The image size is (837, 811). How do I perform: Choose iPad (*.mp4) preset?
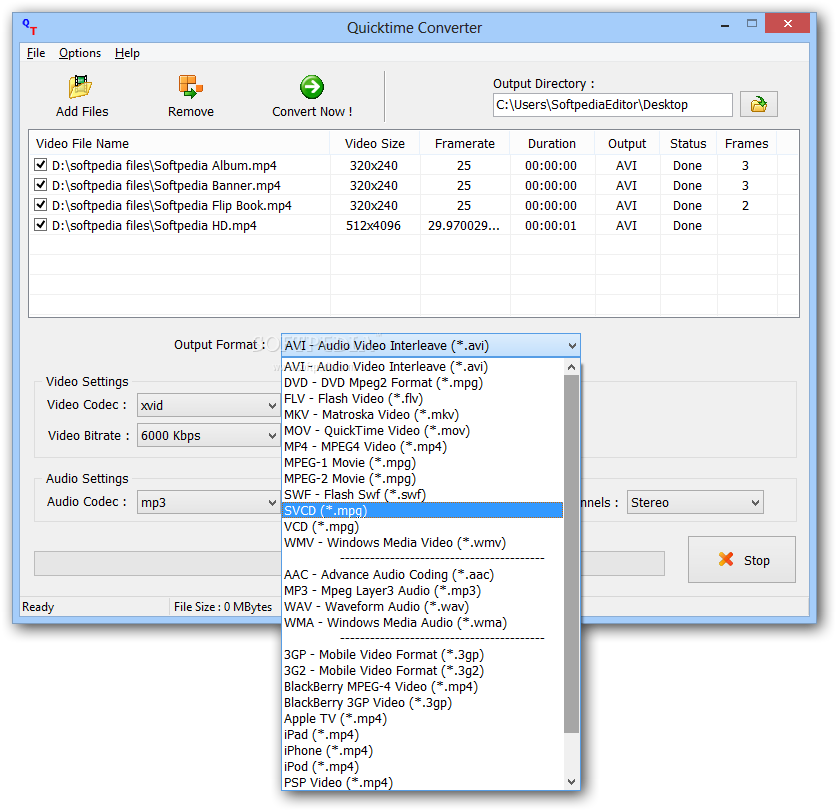423,735
